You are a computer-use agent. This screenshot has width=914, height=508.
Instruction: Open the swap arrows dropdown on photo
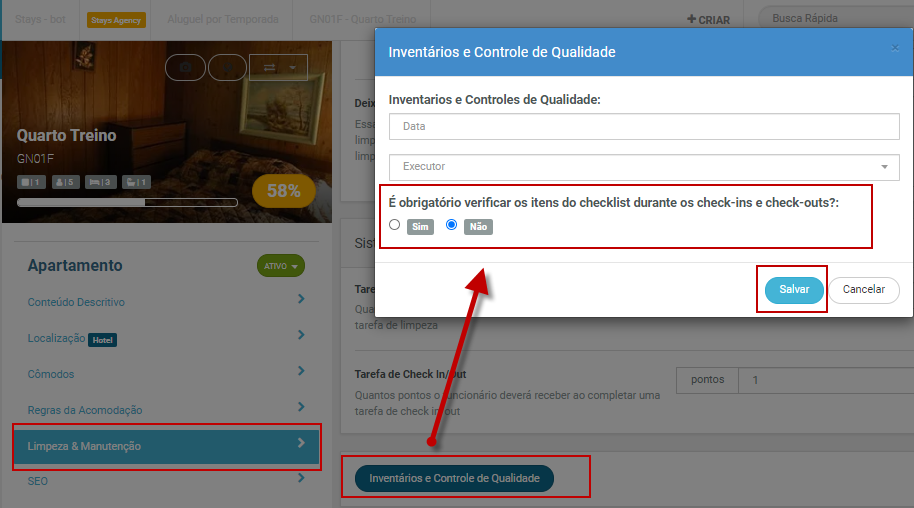click(x=278, y=68)
